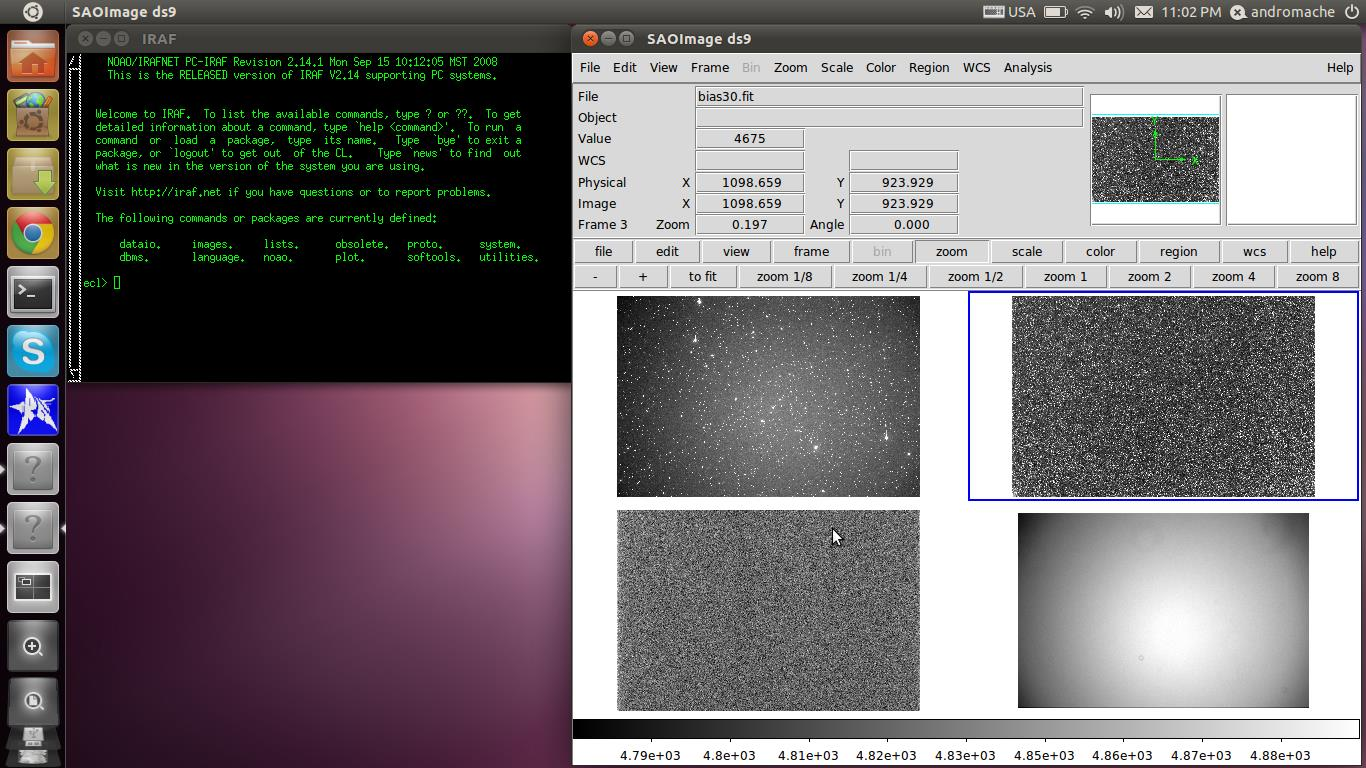Viewport: 1366px width, 768px height.
Task: Open the WCS menu in ds9
Action: [976, 67]
